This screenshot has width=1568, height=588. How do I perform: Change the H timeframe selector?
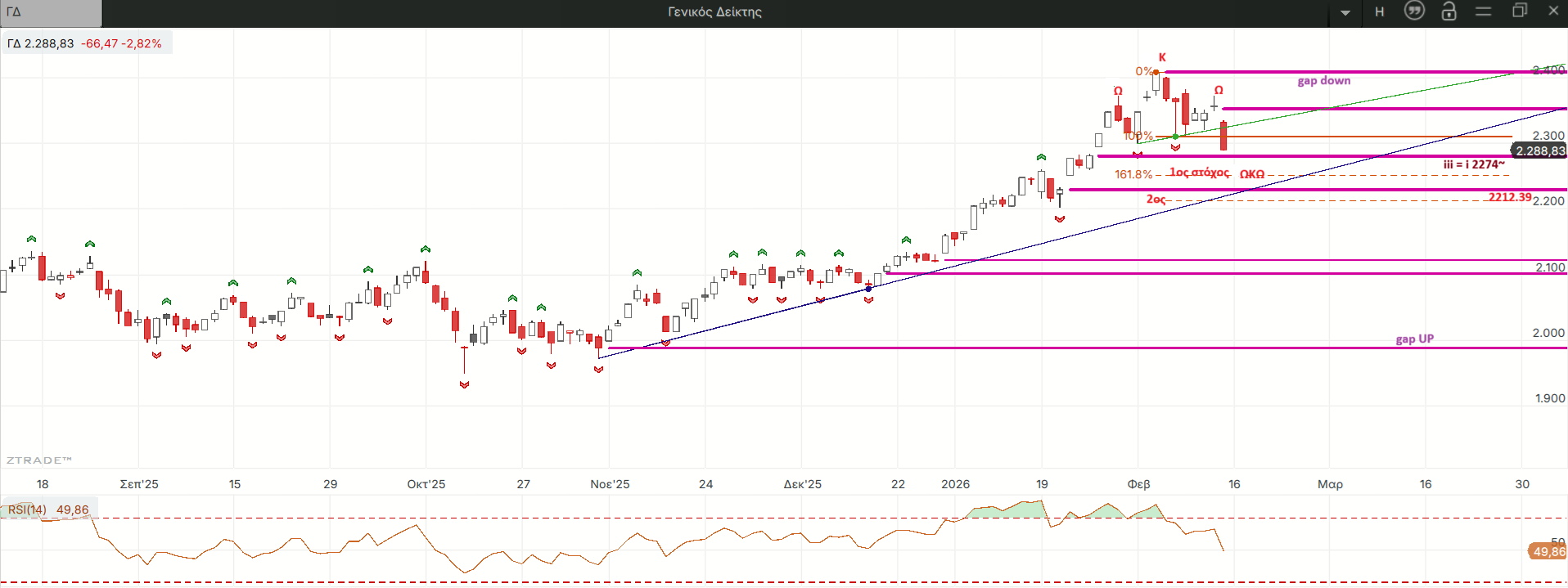pyautogui.click(x=1380, y=12)
